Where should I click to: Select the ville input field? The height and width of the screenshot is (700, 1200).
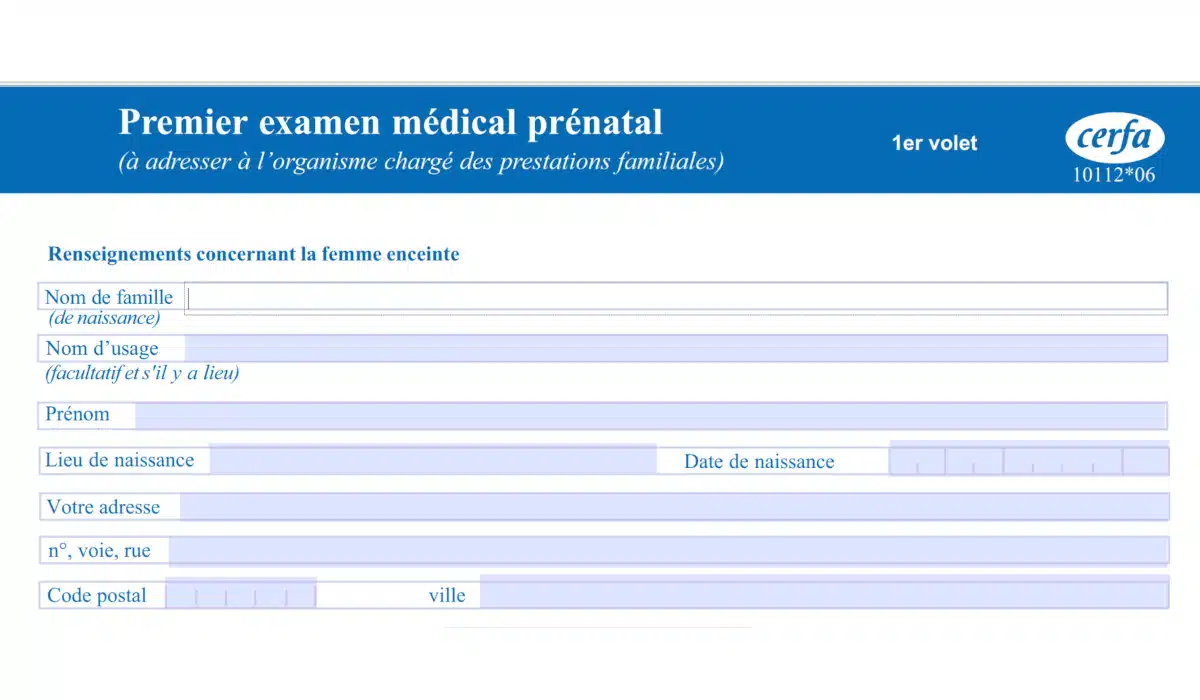click(823, 595)
